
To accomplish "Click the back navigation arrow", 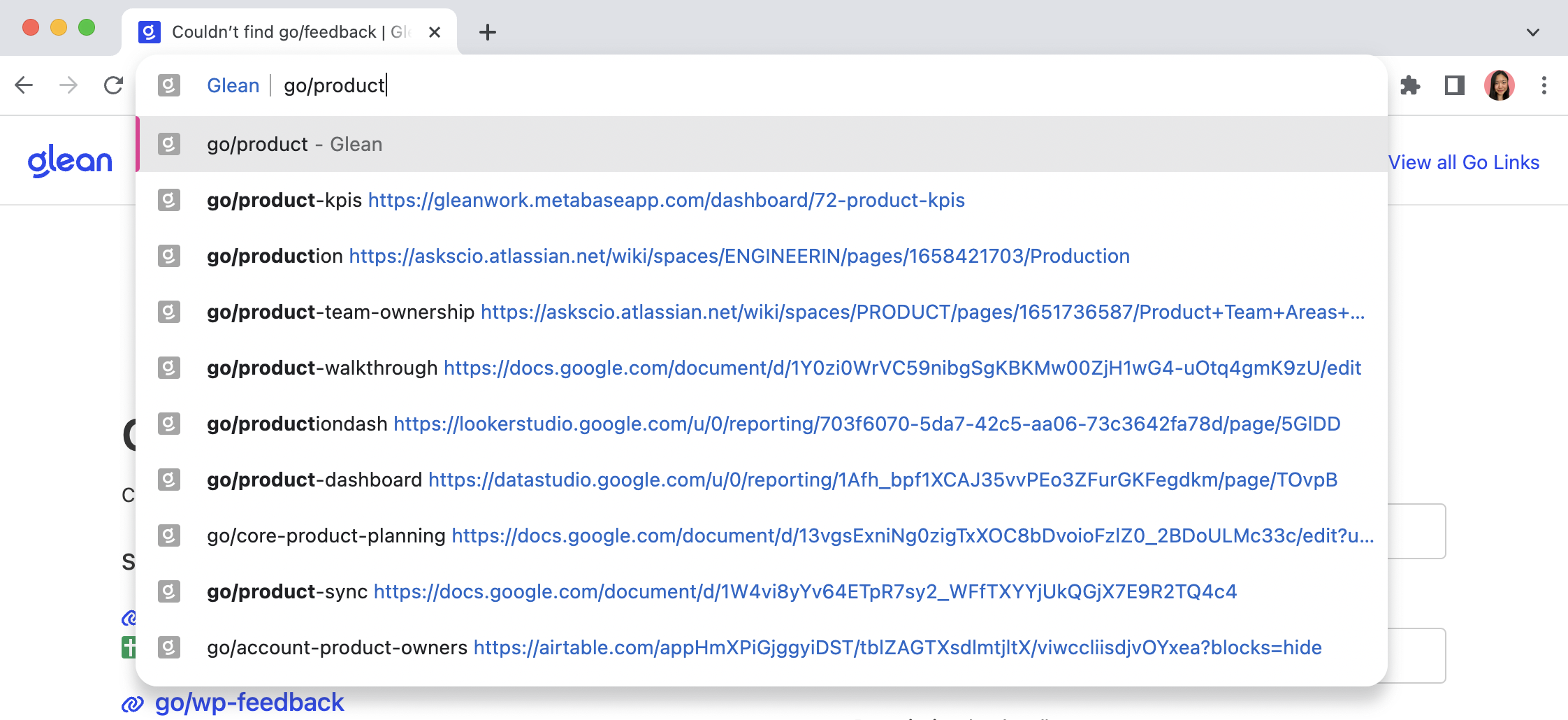I will (25, 85).
